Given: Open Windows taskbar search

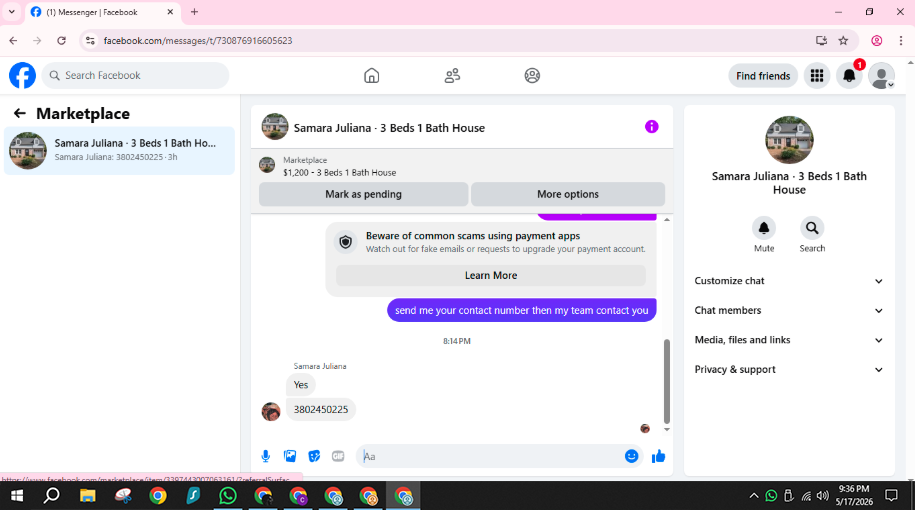Looking at the screenshot, I should pyautogui.click(x=52, y=496).
